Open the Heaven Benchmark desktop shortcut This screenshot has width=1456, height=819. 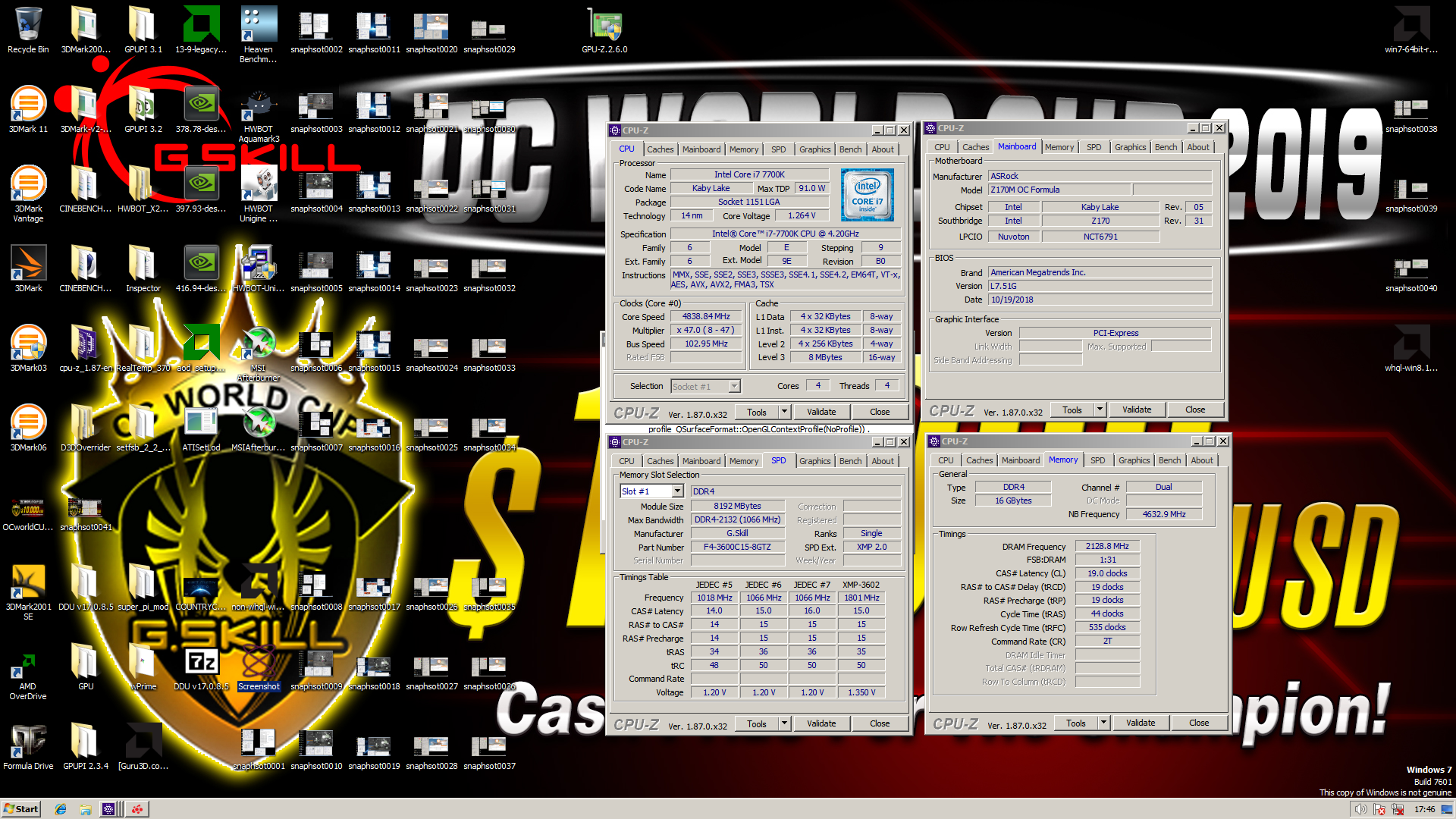pos(259,34)
